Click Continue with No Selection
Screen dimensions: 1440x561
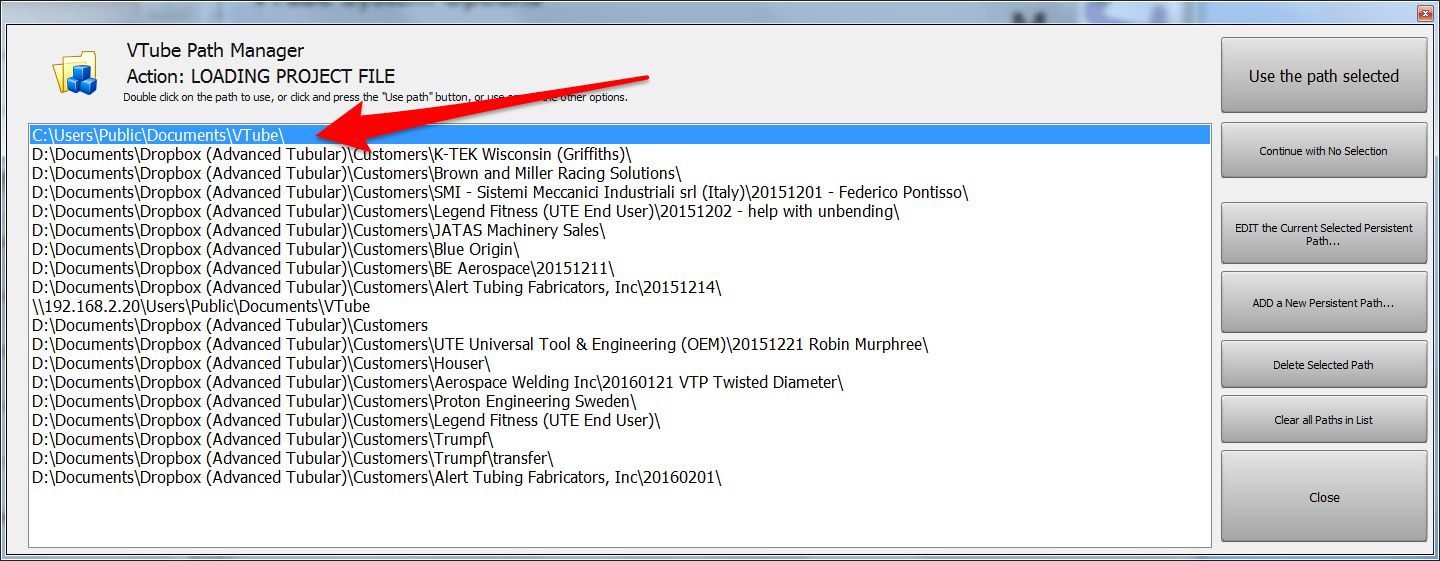pyautogui.click(x=1323, y=151)
